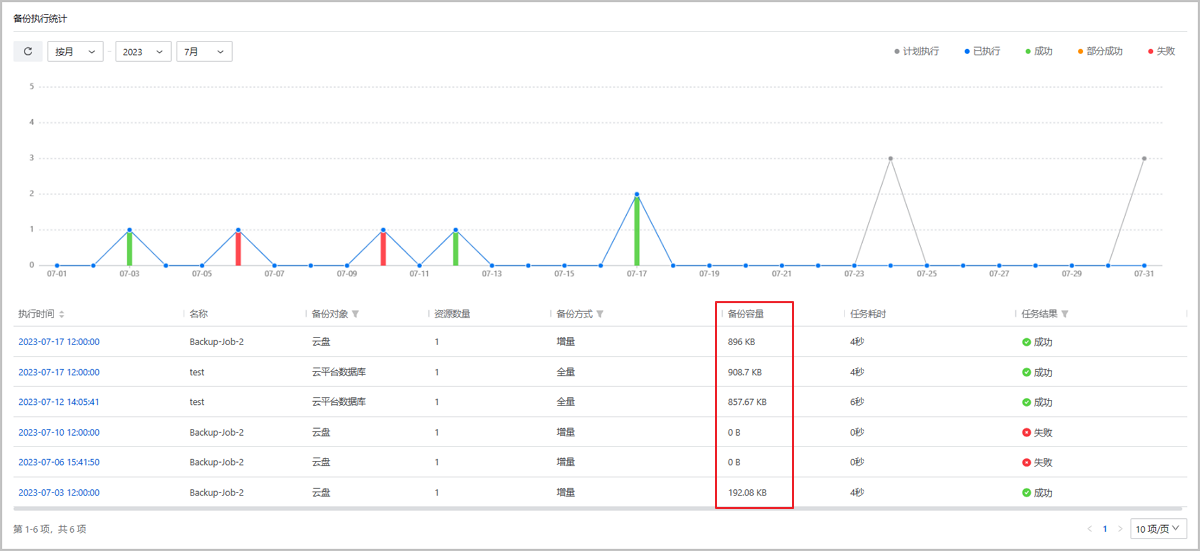Screen dimensions: 1200x551
Task: Expand the 10 项/页 page size selector
Action: pyautogui.click(x=1158, y=528)
